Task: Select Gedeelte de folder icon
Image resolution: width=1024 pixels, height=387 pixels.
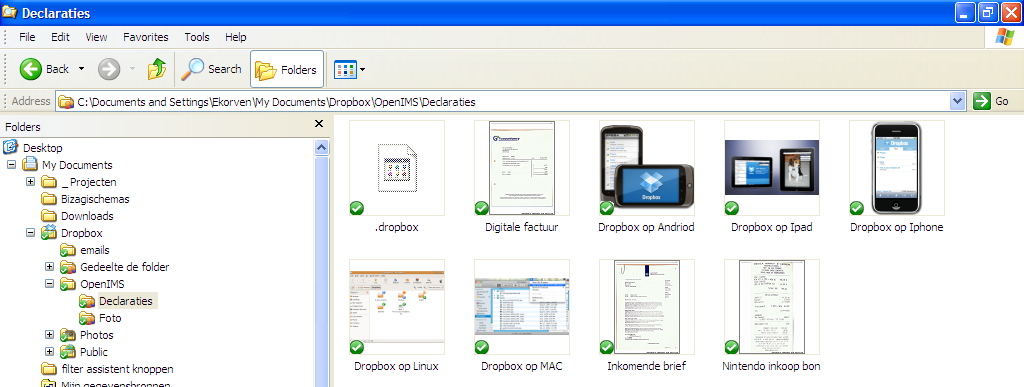Action: point(68,267)
